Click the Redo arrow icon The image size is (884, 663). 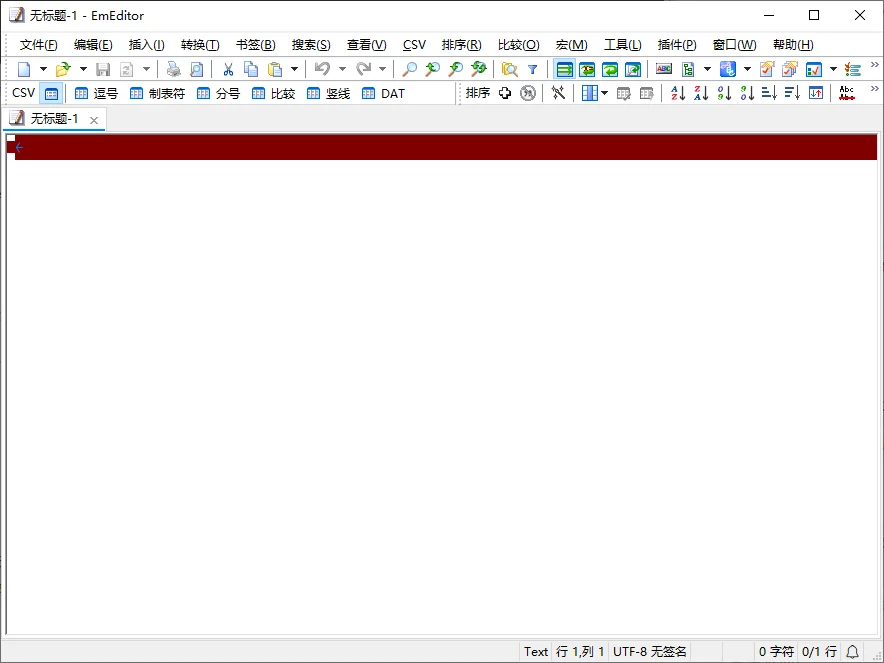coord(363,69)
